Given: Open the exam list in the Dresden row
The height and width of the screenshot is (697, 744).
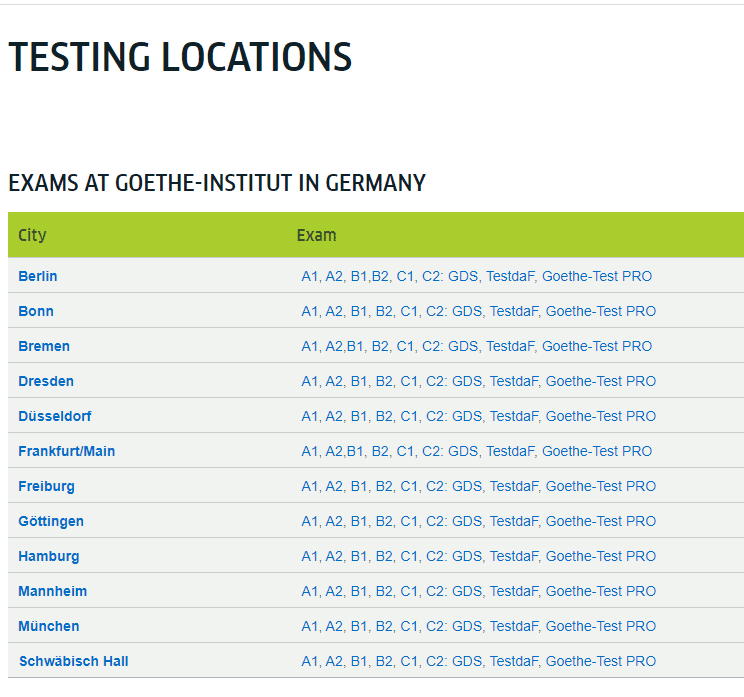Looking at the screenshot, I should point(478,381).
